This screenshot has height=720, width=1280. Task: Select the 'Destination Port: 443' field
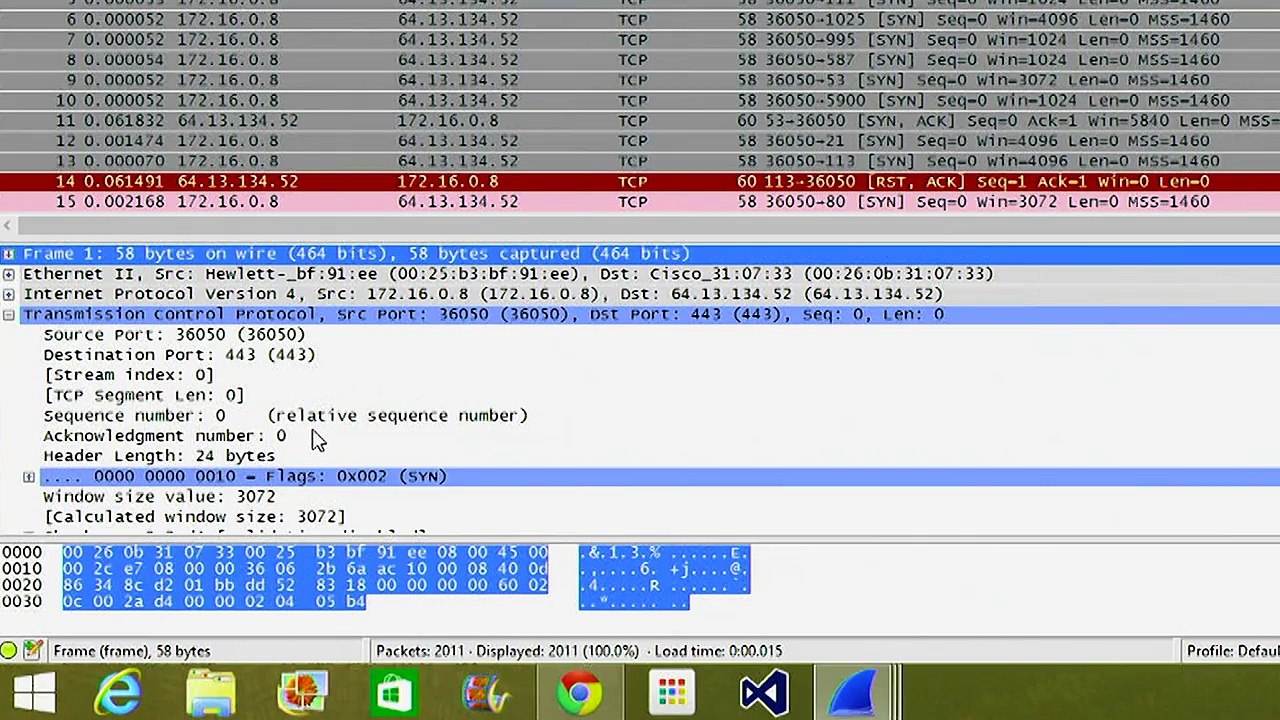179,355
